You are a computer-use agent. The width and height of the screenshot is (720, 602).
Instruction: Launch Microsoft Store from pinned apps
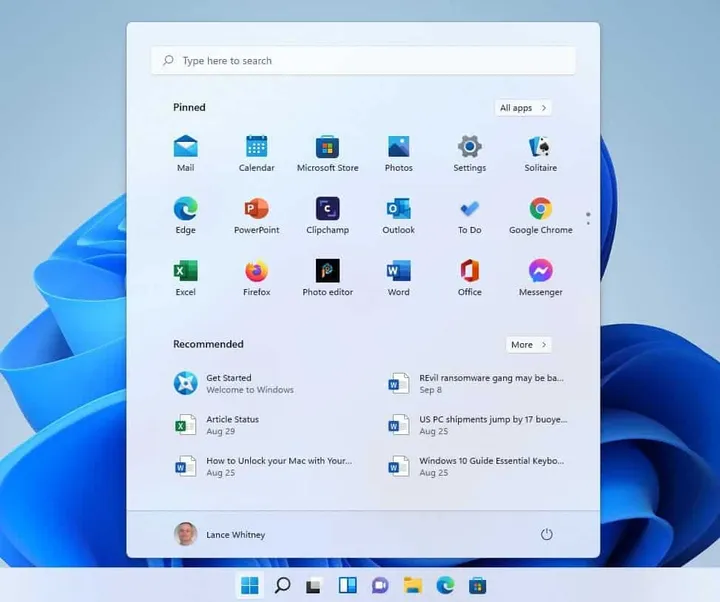pyautogui.click(x=327, y=153)
